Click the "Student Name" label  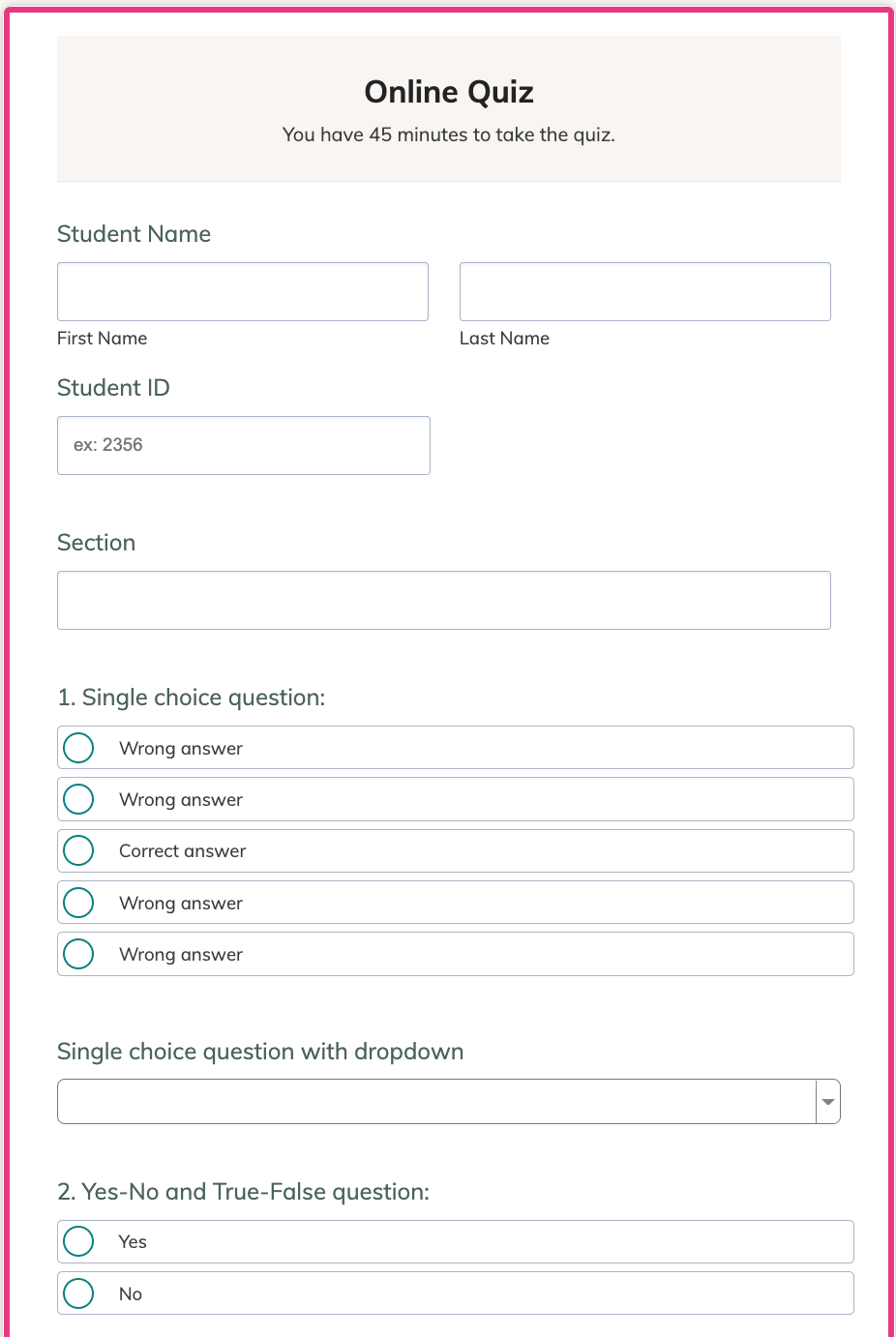coord(134,234)
